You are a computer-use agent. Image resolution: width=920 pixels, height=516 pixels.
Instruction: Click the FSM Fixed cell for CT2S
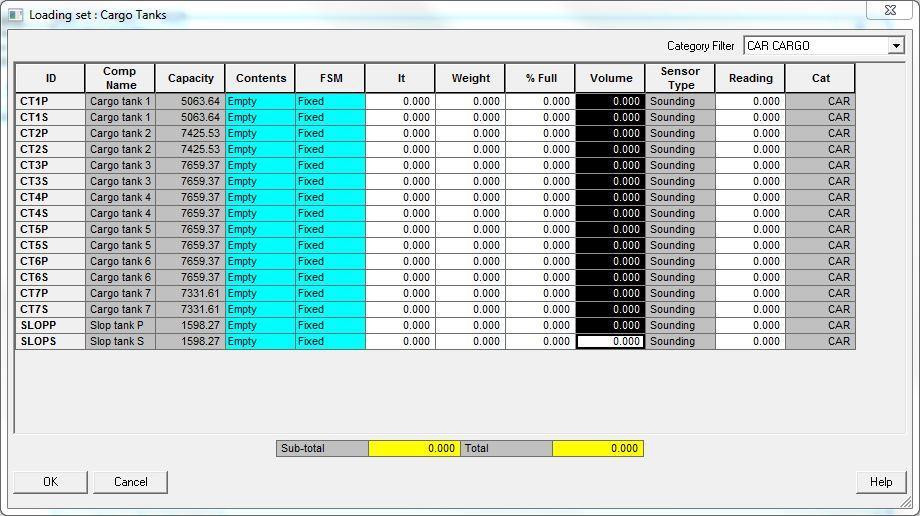pos(330,149)
